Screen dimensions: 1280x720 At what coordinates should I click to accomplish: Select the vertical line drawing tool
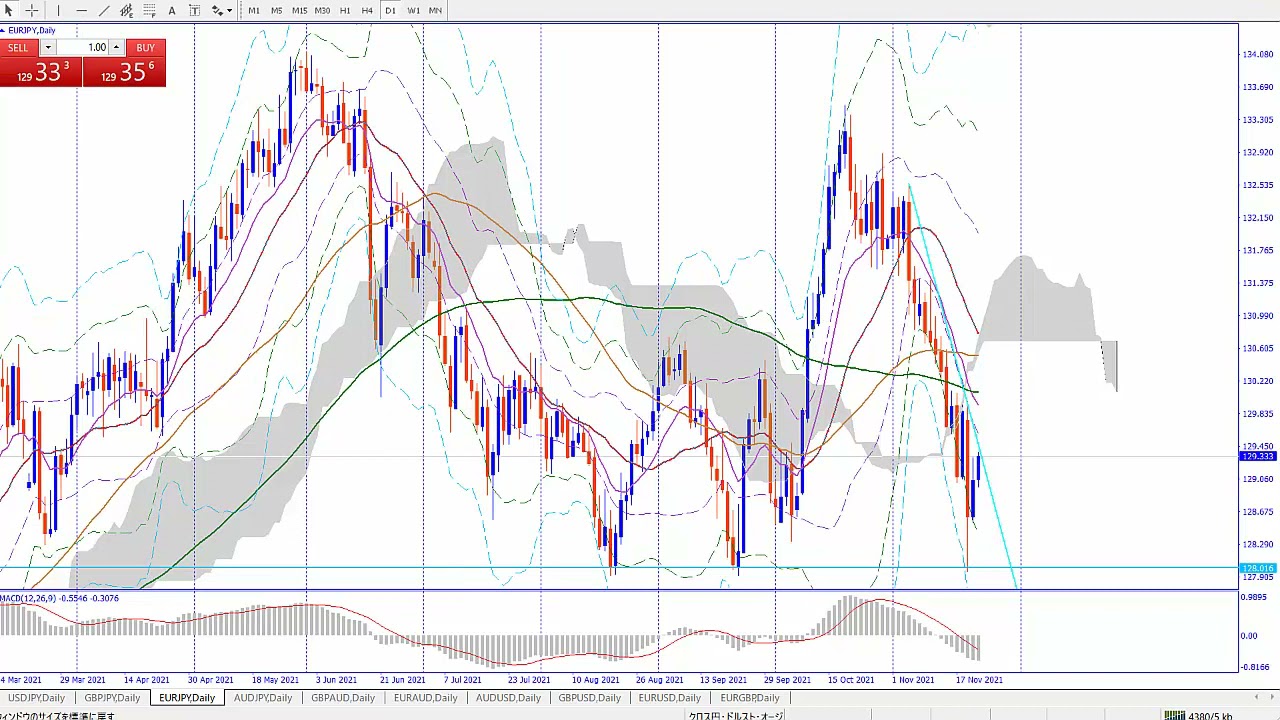[x=58, y=10]
